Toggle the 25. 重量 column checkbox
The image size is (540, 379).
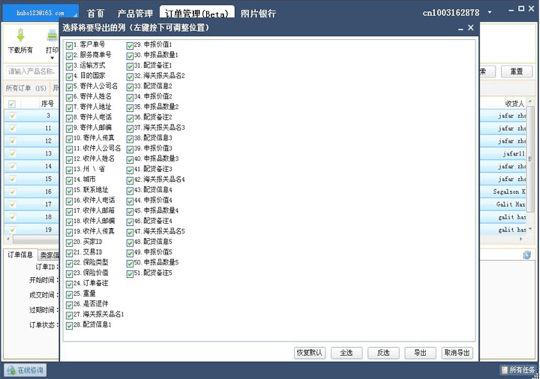point(69,294)
